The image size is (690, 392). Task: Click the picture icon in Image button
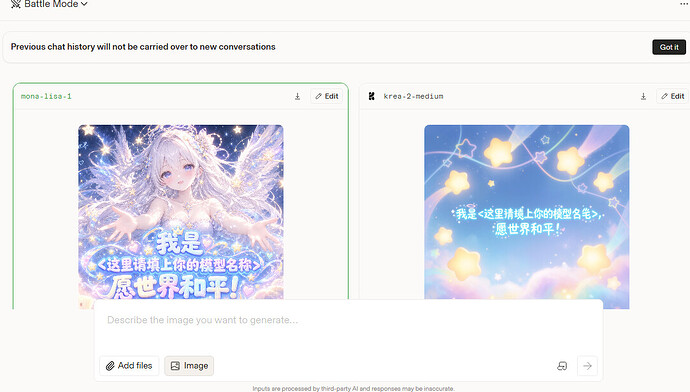tap(175, 366)
